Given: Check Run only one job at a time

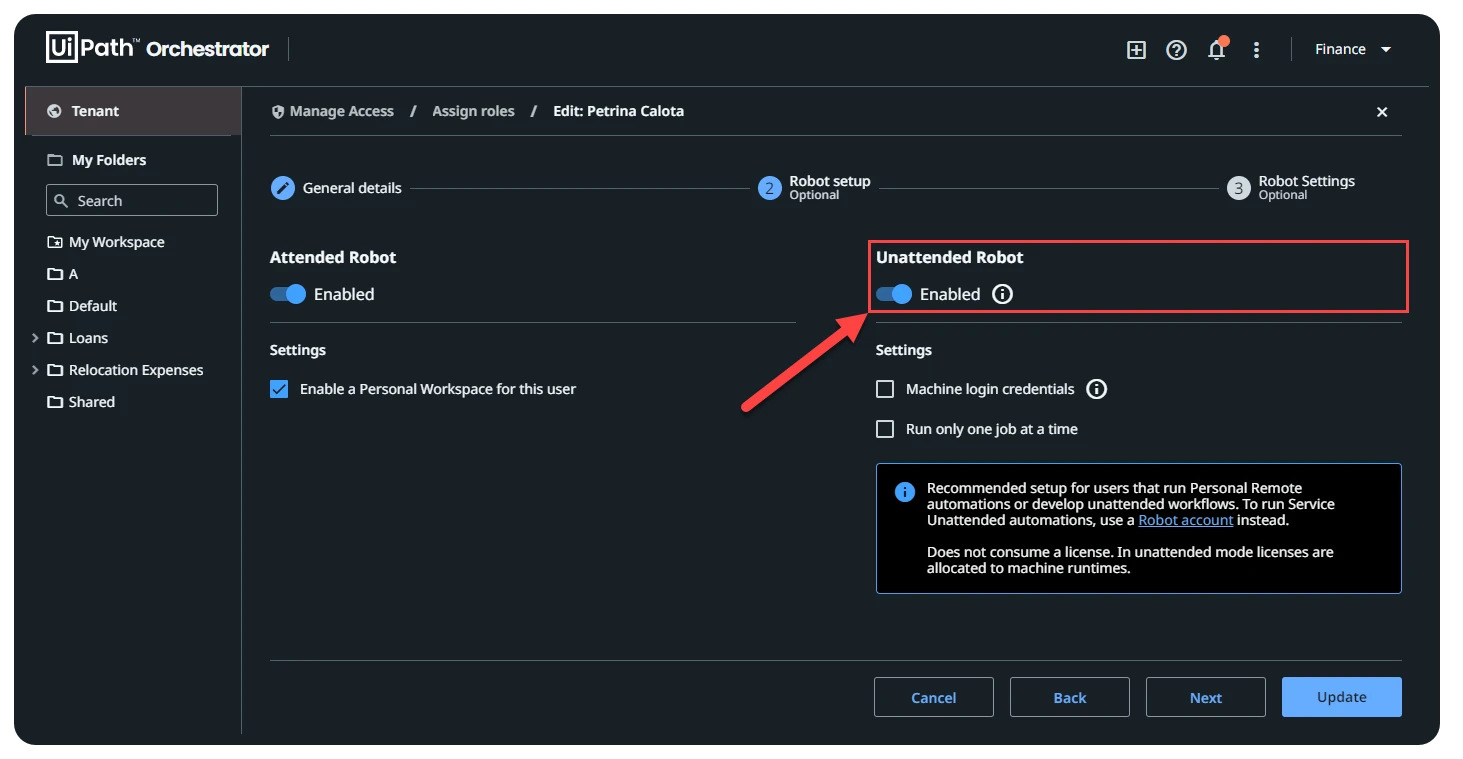Looking at the screenshot, I should click(885, 429).
